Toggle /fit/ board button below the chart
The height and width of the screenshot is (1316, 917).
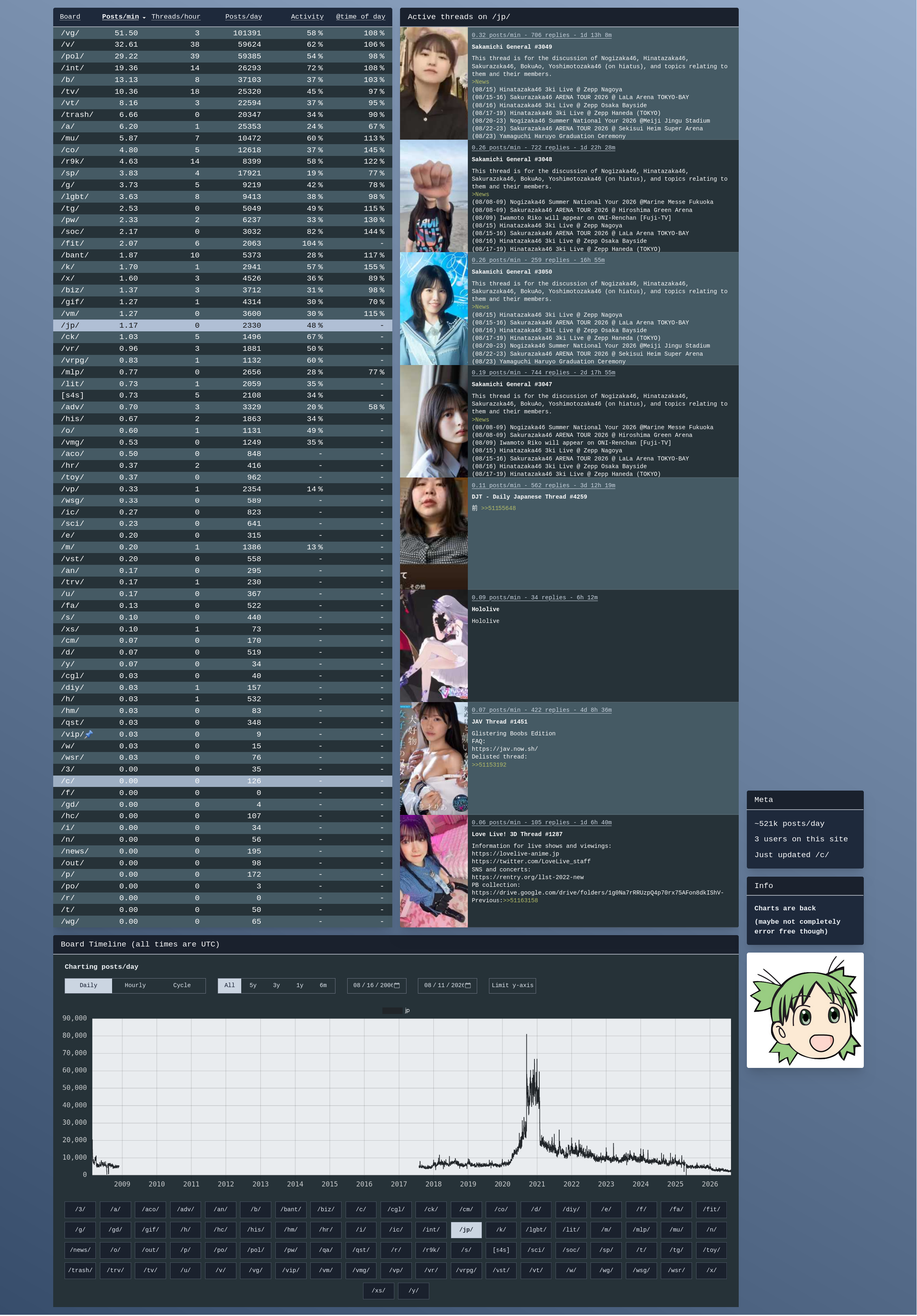coord(711,1209)
